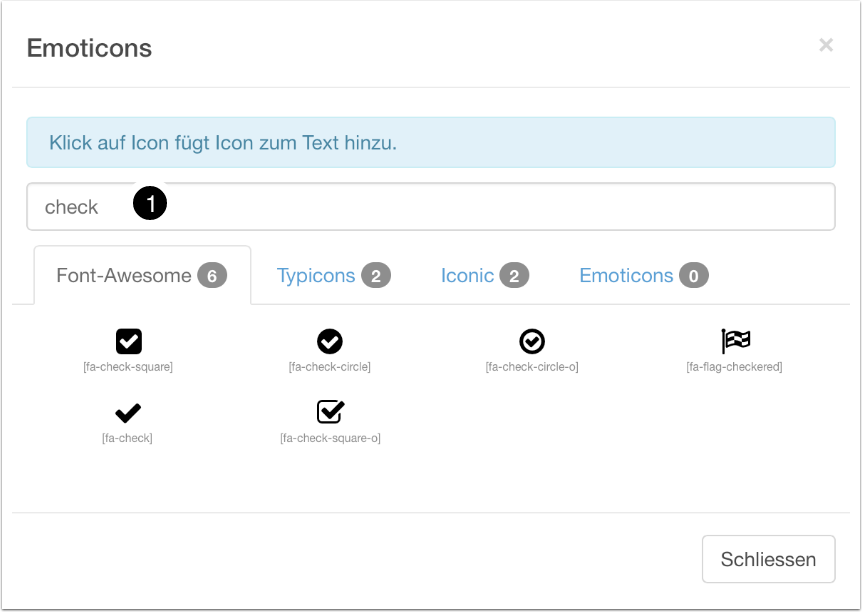Click the Schliessen button
The image size is (862, 612).
[768, 559]
